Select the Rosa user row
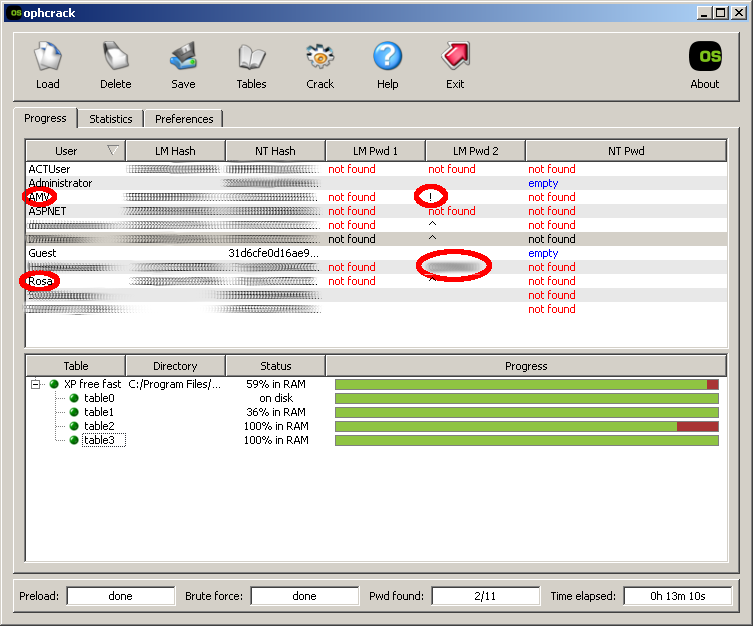This screenshot has width=753, height=626. click(x=376, y=281)
